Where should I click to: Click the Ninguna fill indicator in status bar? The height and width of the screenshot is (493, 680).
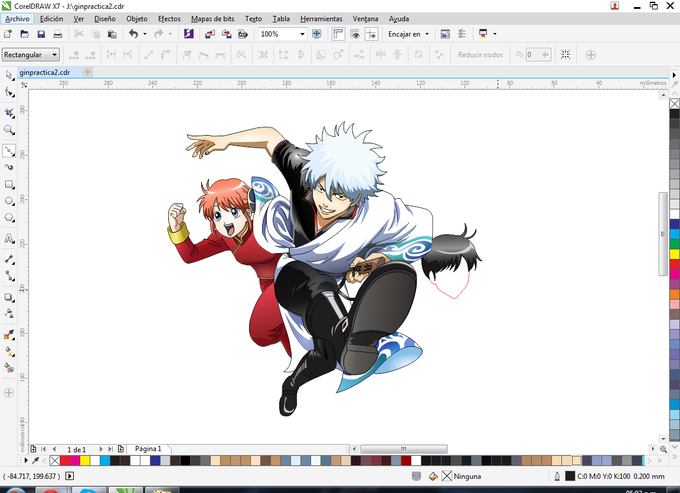(461, 476)
